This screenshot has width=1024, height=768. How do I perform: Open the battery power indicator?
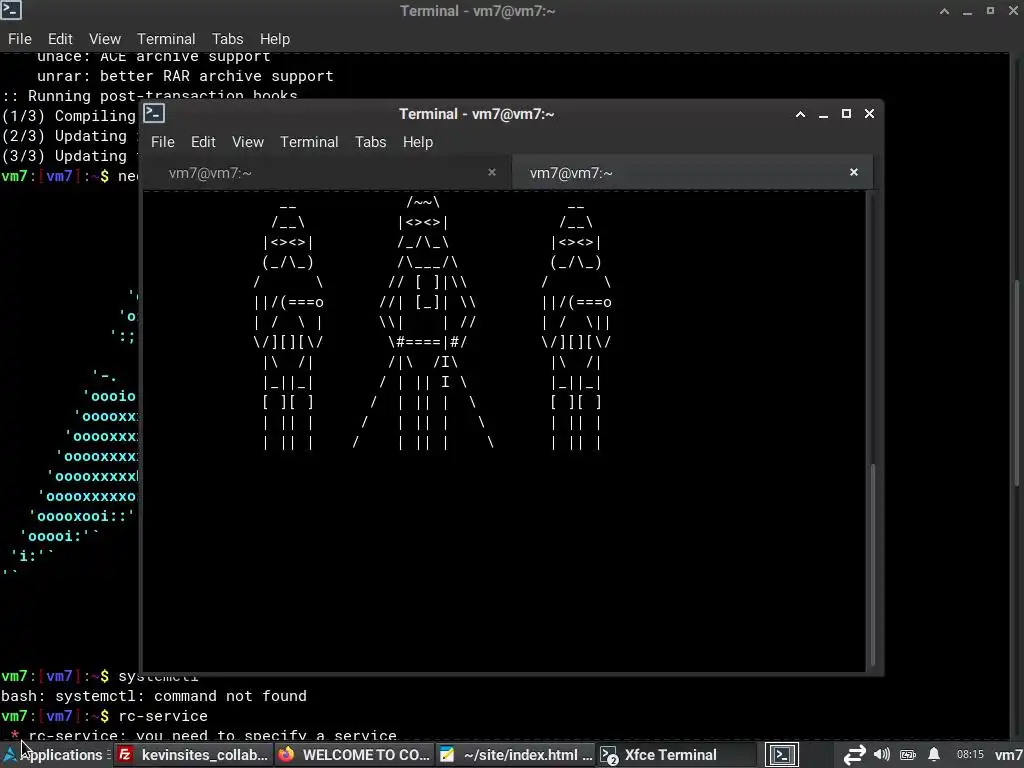(908, 755)
